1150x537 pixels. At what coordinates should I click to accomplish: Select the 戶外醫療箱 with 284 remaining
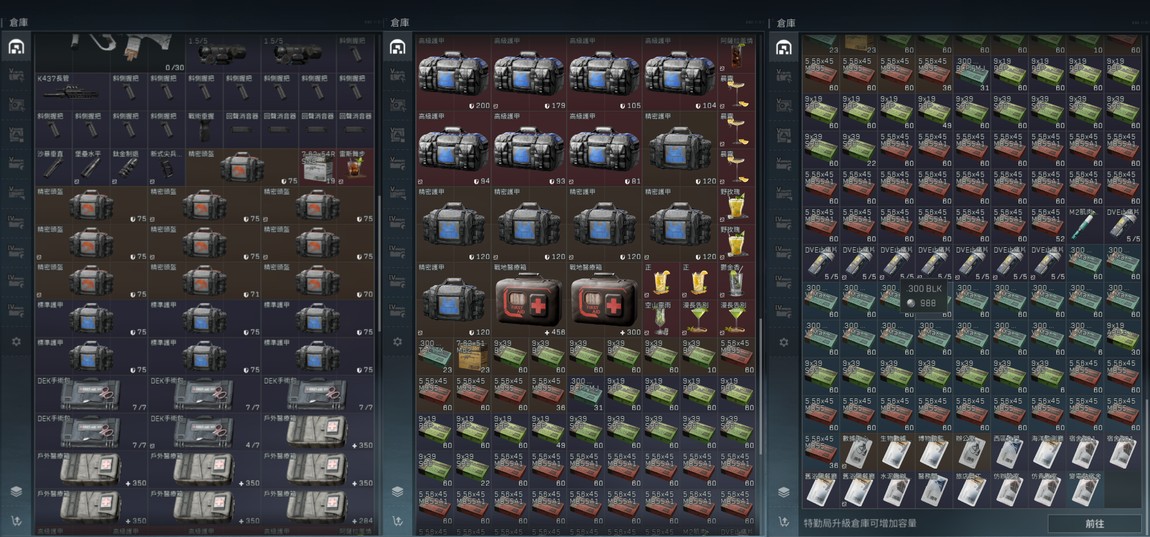pos(318,507)
